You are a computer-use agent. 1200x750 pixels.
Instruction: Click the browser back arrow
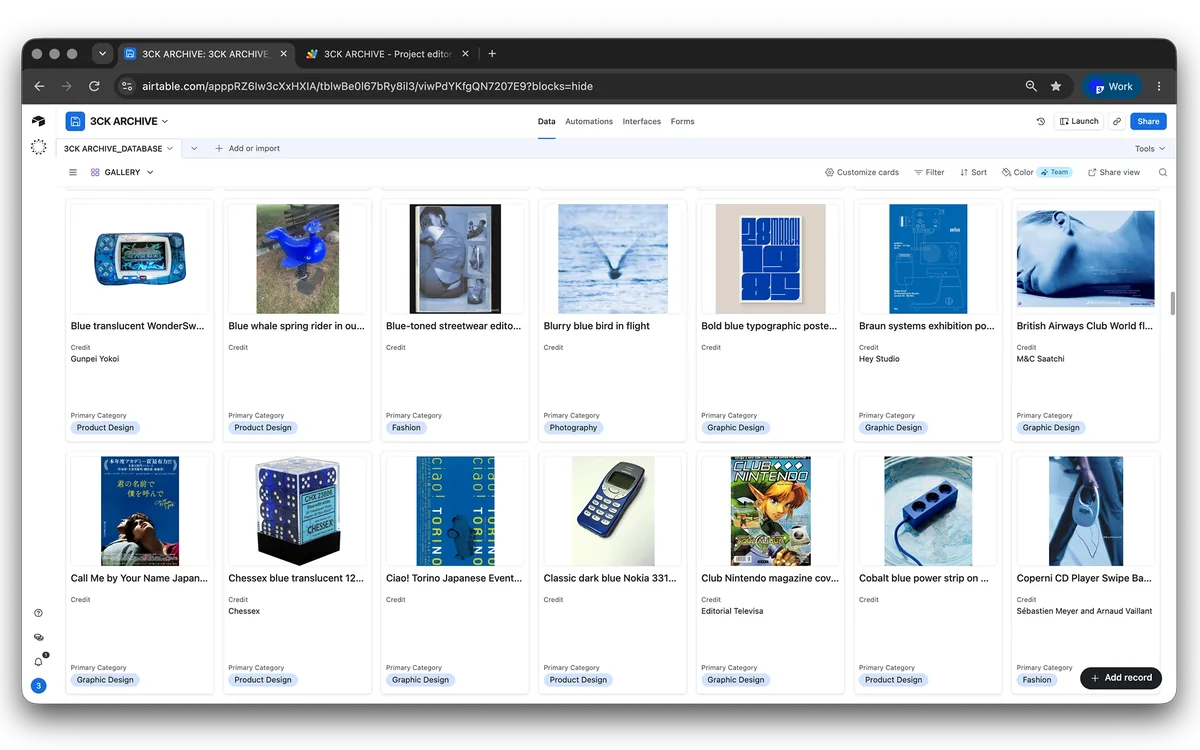(x=39, y=86)
